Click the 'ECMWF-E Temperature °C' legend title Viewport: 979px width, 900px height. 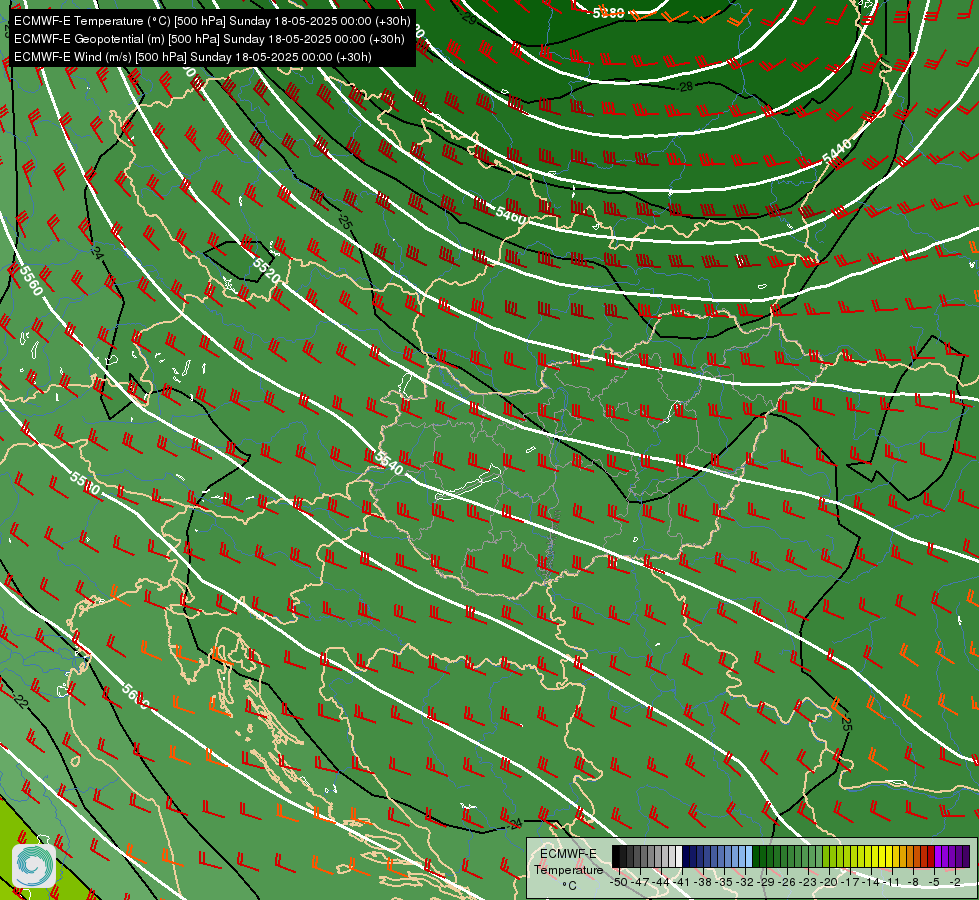click(568, 869)
